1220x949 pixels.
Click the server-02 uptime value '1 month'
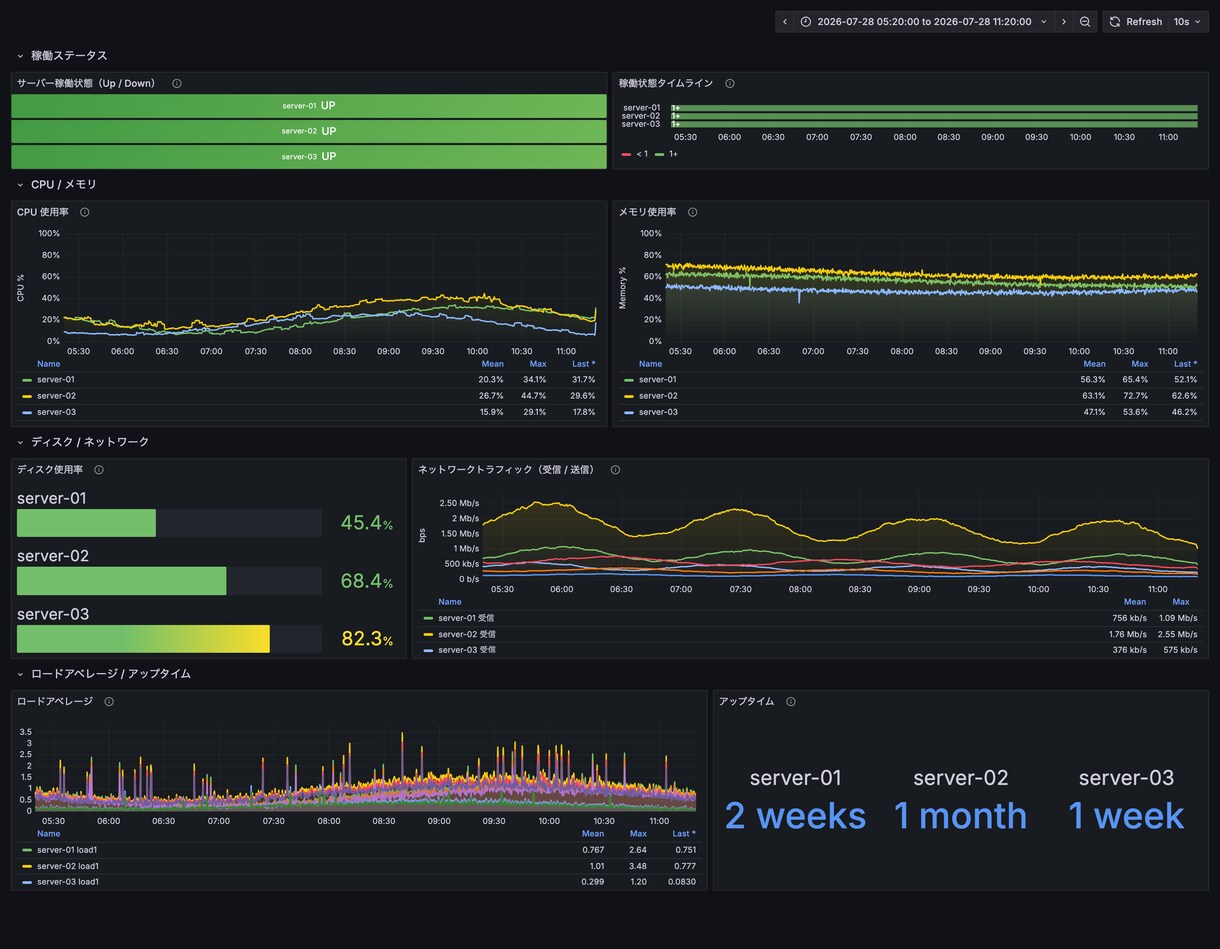pos(960,816)
